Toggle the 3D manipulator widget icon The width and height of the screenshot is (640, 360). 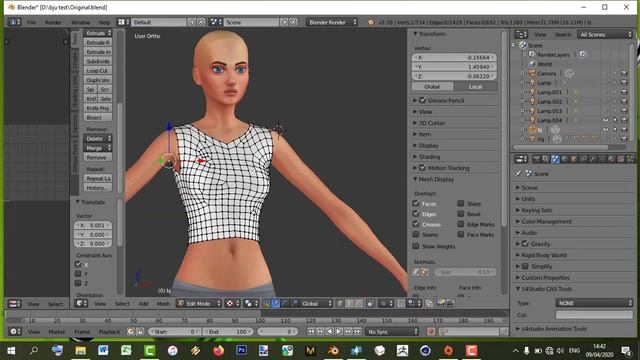(x=267, y=303)
